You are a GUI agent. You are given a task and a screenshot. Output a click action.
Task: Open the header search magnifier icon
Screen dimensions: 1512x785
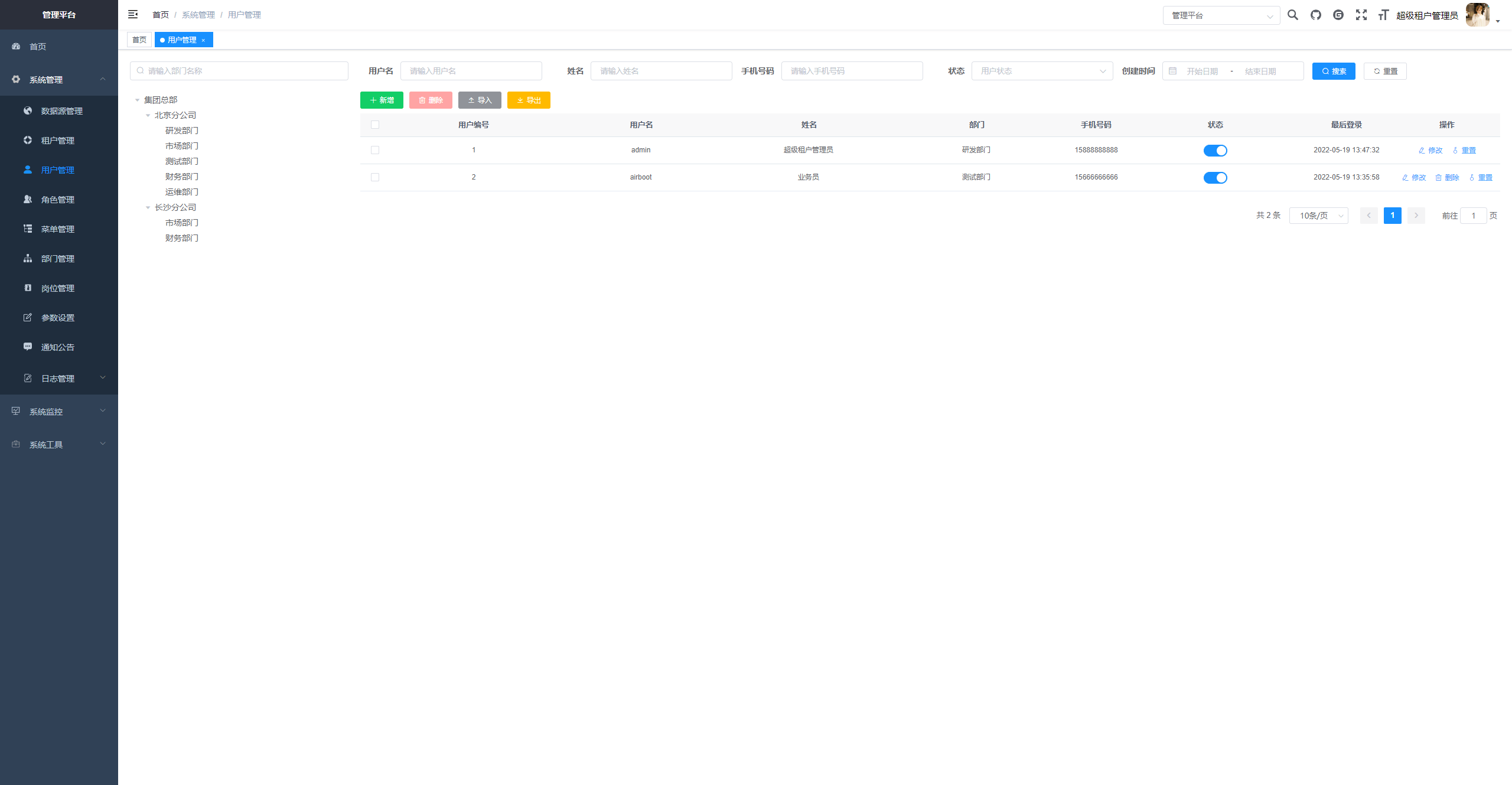tap(1293, 15)
